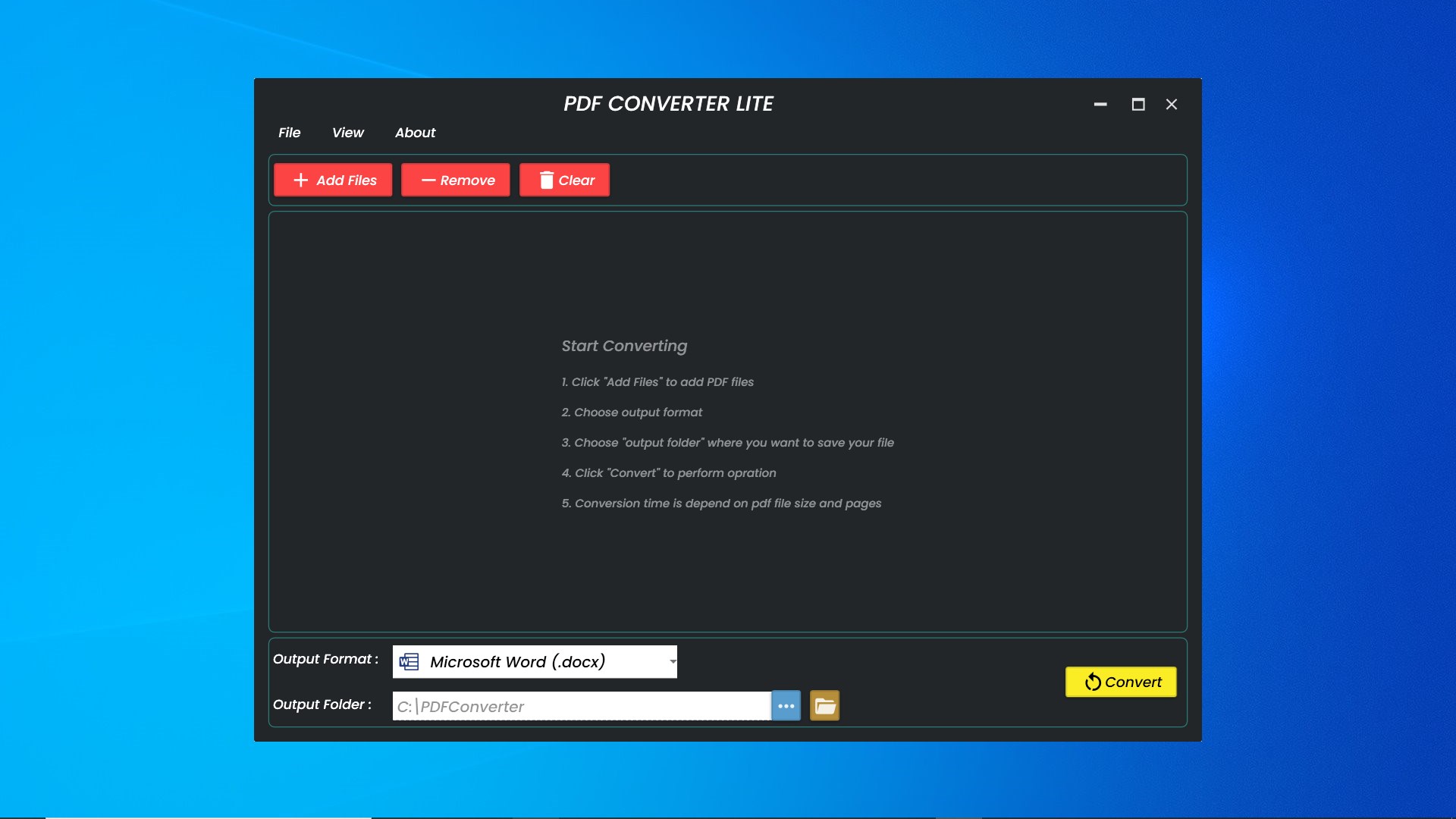Screen dimensions: 1456x819
Task: Click the PDF CONVERTER LITE title text
Action: tap(668, 104)
